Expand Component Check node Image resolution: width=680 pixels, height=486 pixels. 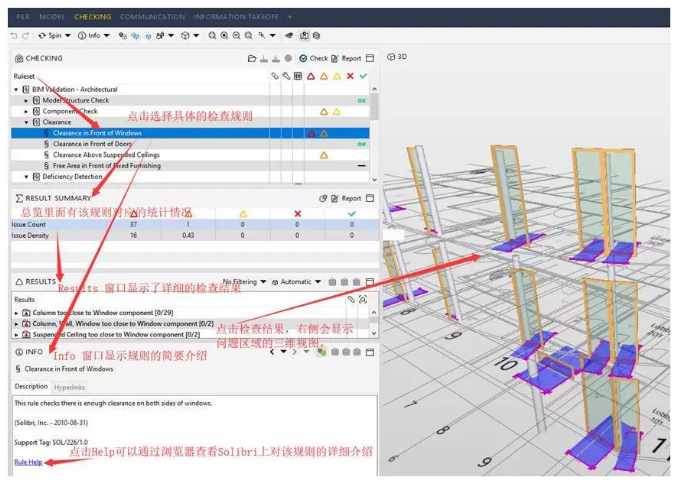(x=26, y=111)
